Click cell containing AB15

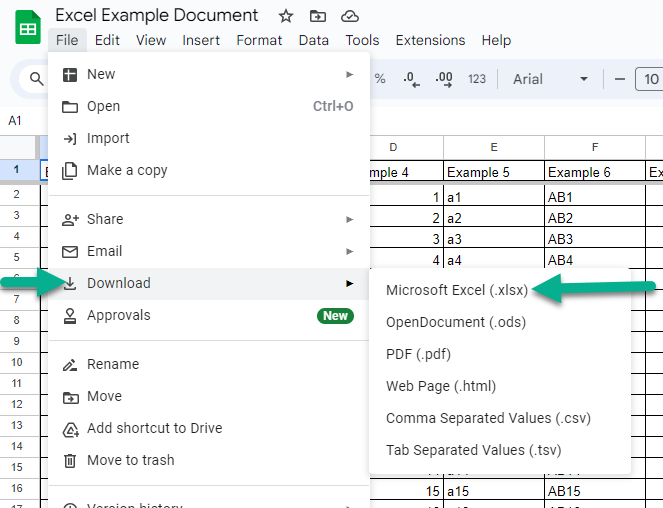[x=595, y=491]
